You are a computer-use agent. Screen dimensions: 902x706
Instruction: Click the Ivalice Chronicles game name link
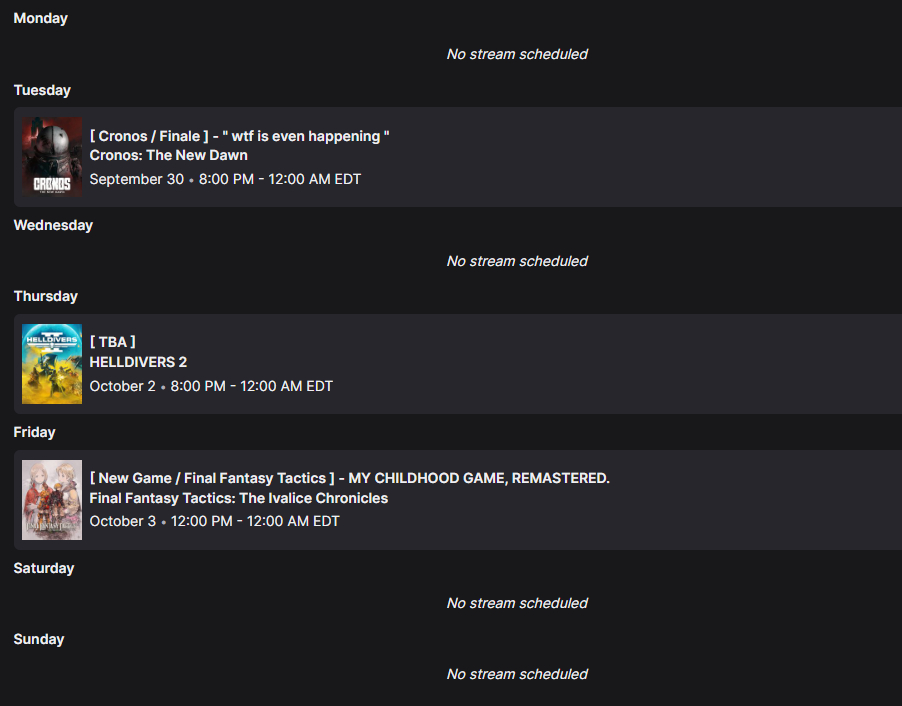(x=238, y=498)
